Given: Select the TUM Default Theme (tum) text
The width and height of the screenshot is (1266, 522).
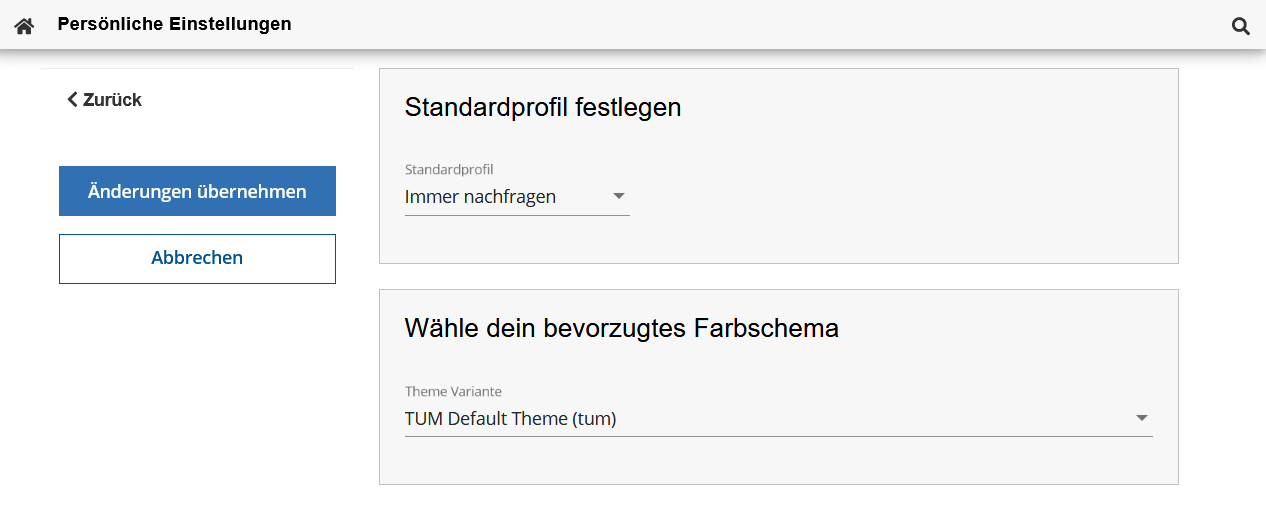Looking at the screenshot, I should (x=510, y=419).
